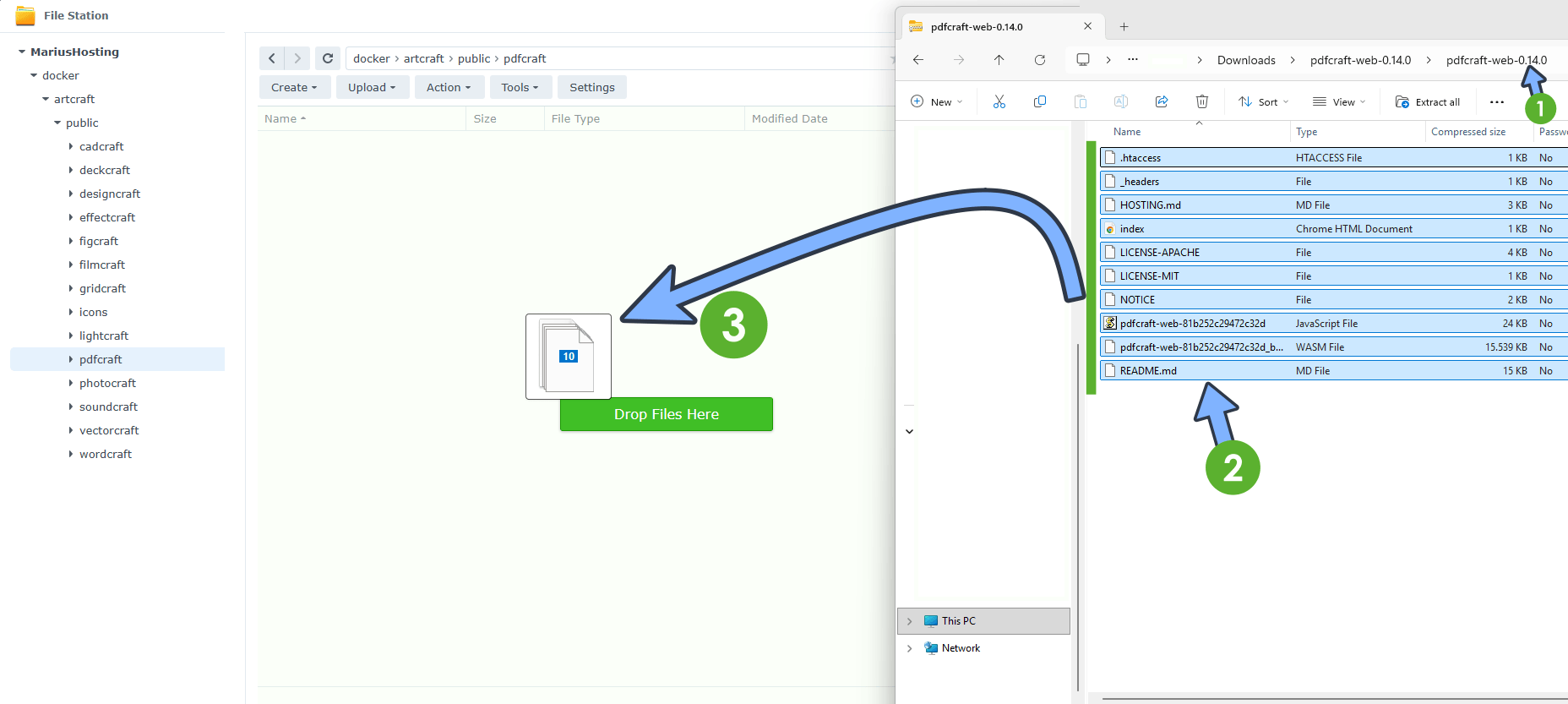
Task: Select the README.md file
Action: click(x=1333, y=371)
